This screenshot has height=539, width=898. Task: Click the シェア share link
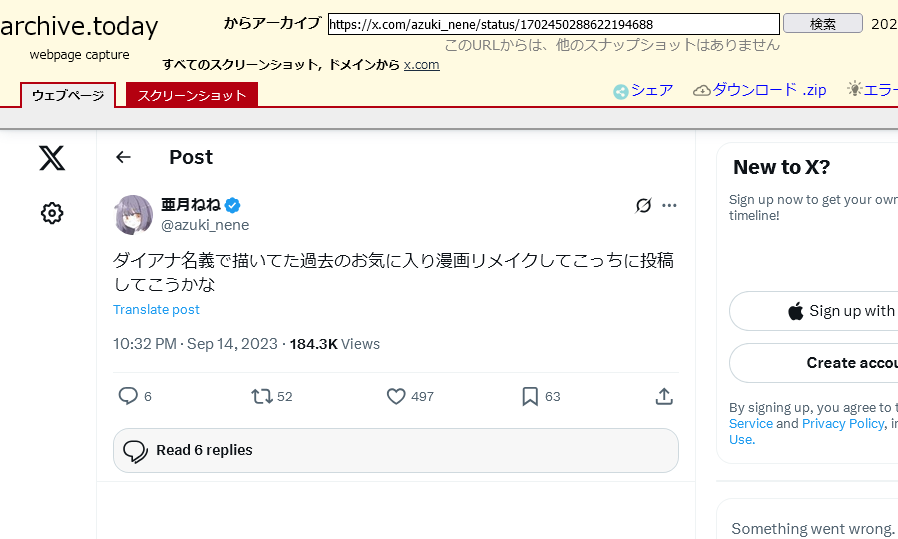(643, 91)
